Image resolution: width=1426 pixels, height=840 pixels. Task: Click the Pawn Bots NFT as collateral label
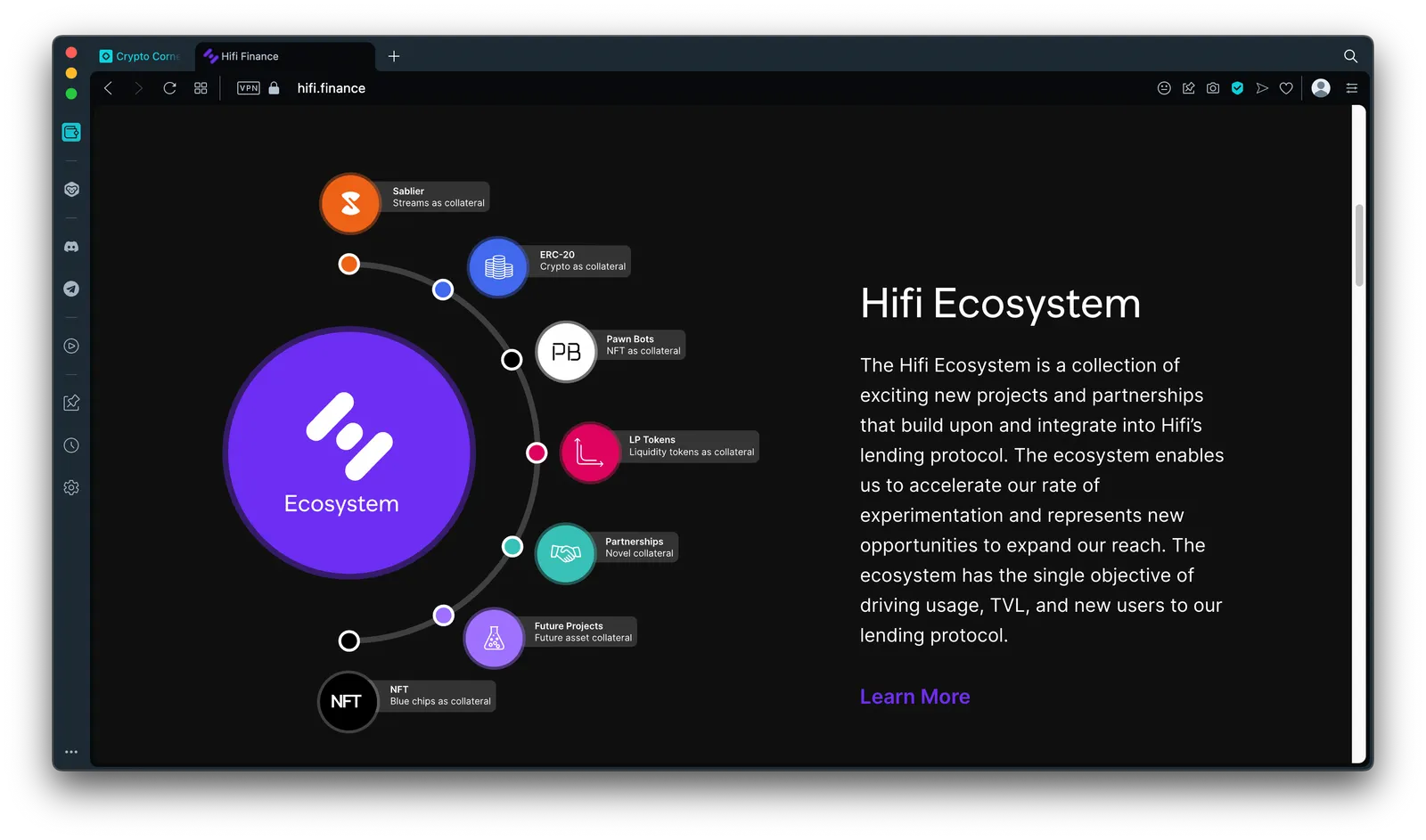pyautogui.click(x=643, y=345)
